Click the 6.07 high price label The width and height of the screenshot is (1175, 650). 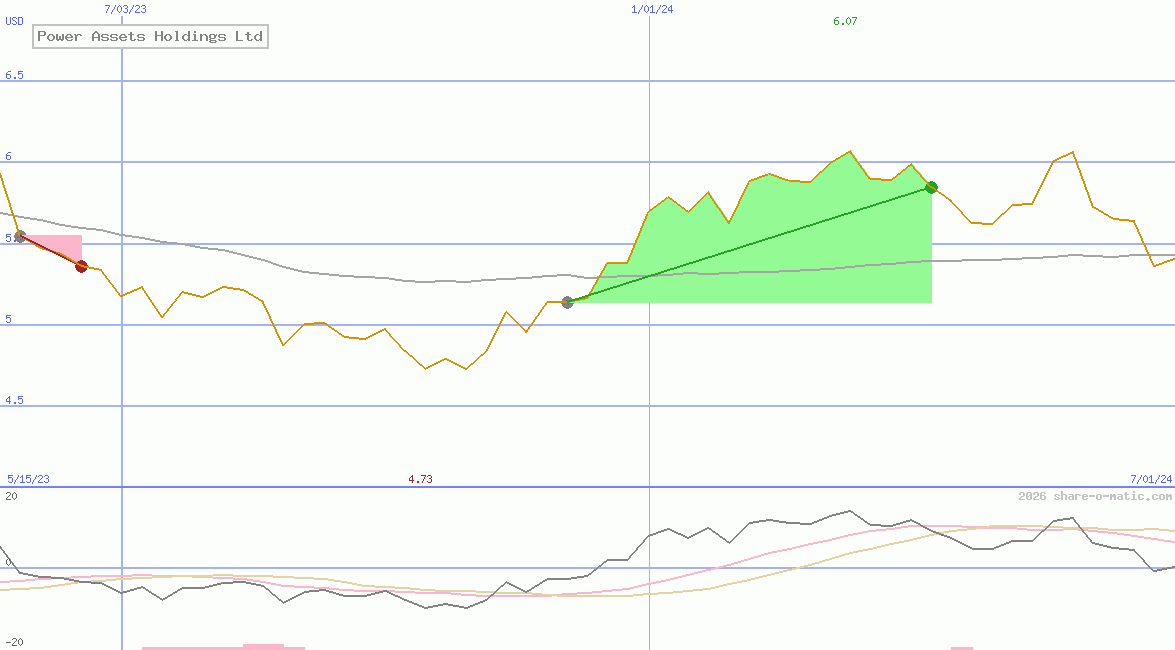coord(845,21)
